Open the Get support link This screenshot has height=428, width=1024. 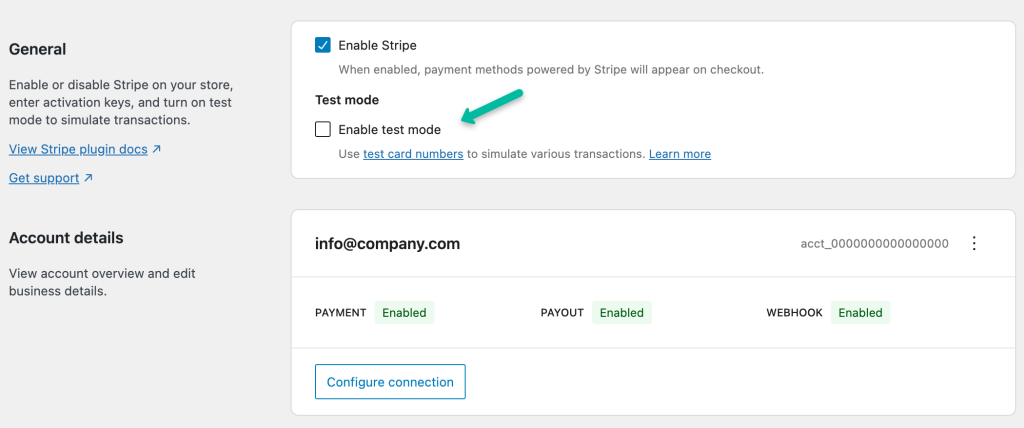coord(44,178)
